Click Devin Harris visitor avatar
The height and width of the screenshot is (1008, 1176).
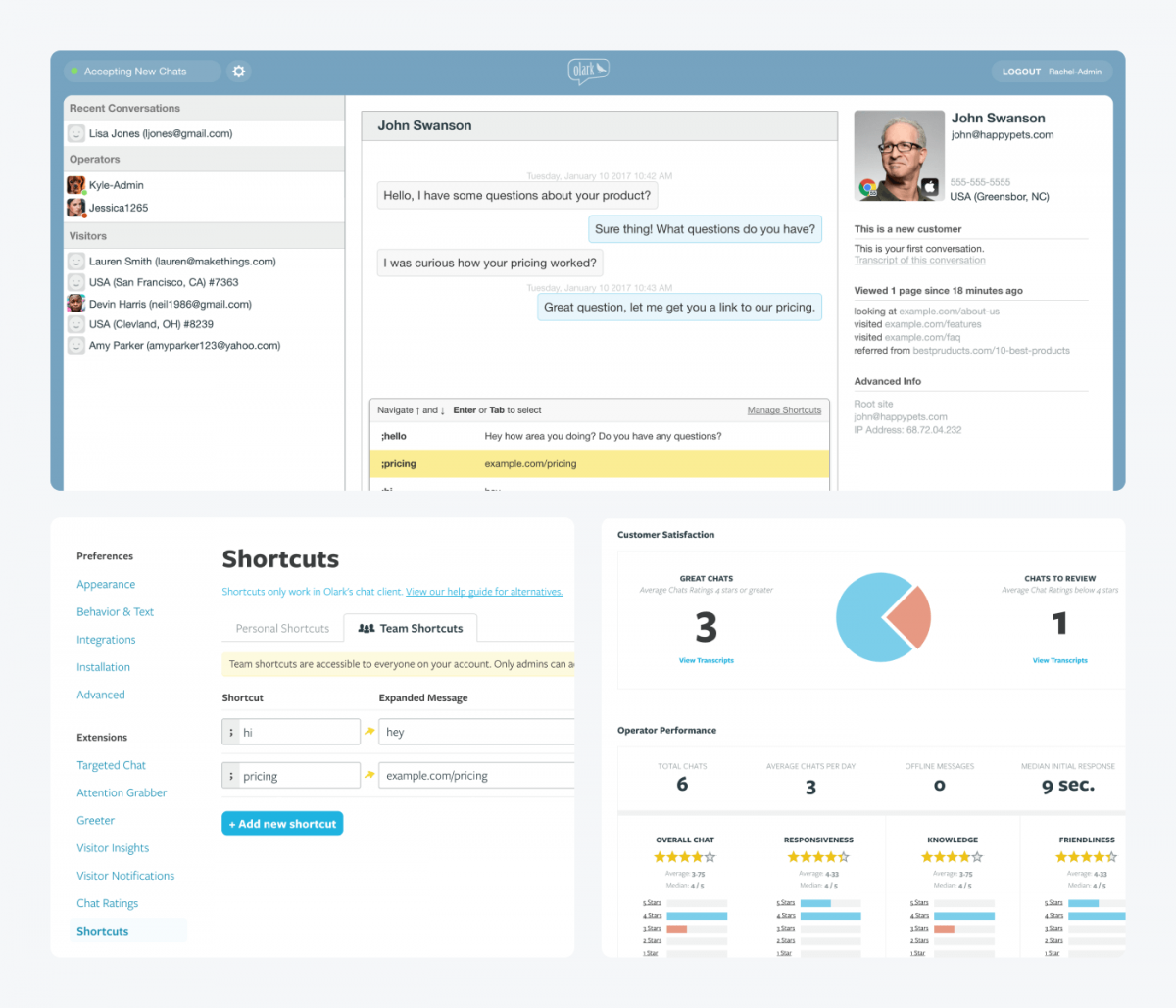[75, 304]
